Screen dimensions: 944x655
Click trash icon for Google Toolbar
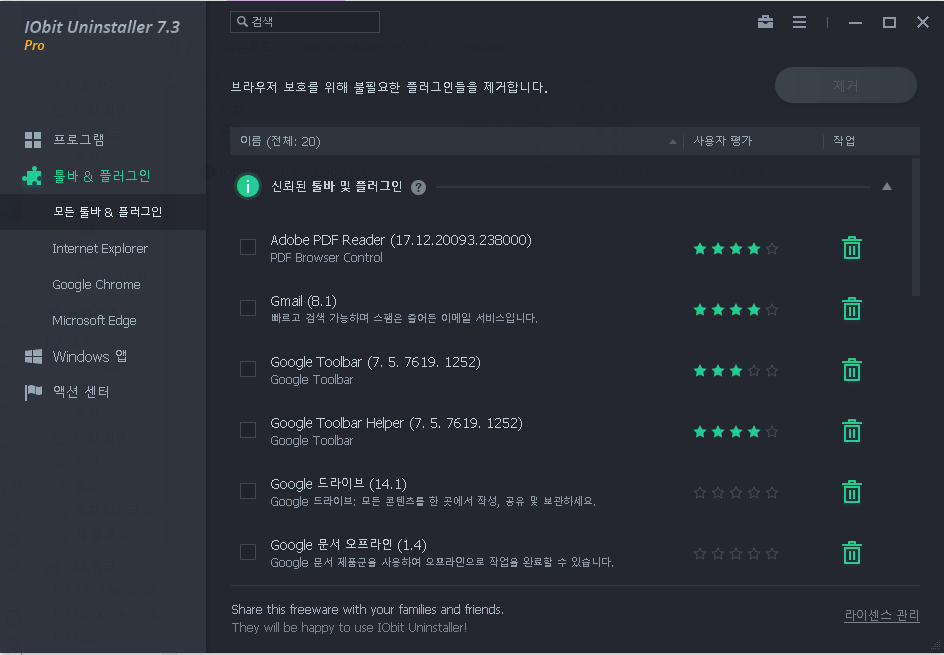[851, 370]
